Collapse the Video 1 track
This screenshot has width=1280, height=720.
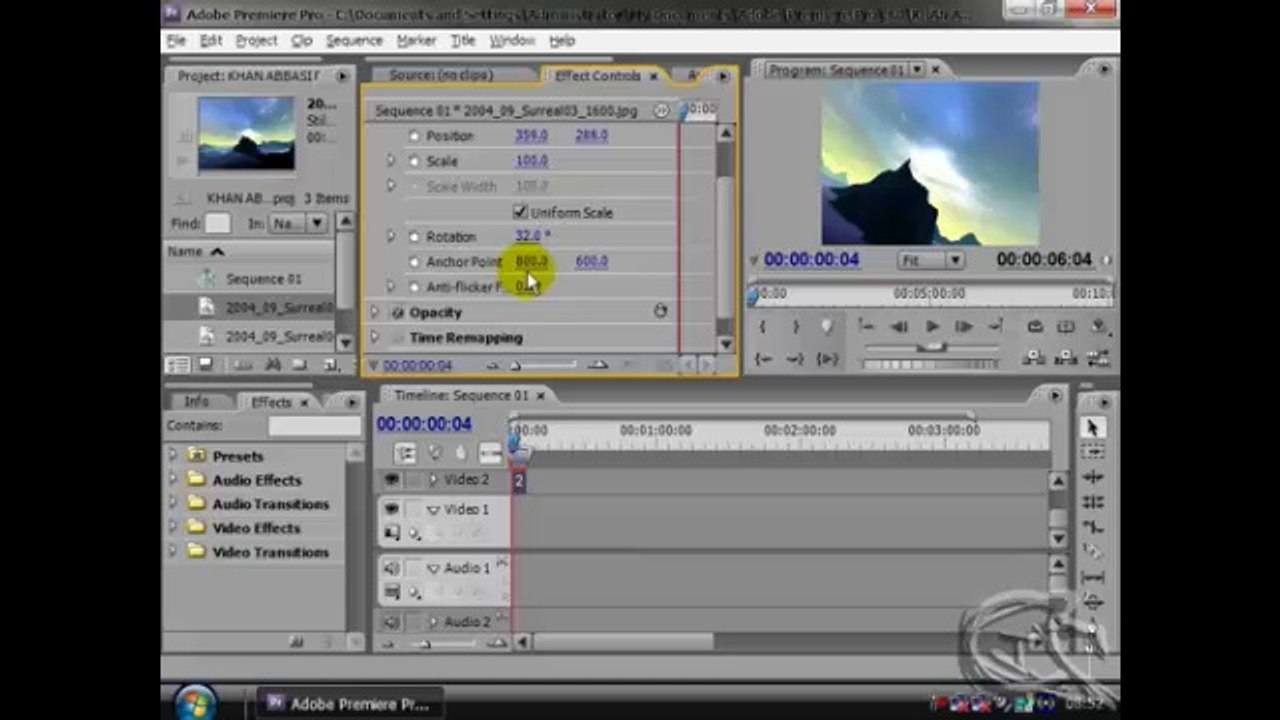(433, 510)
